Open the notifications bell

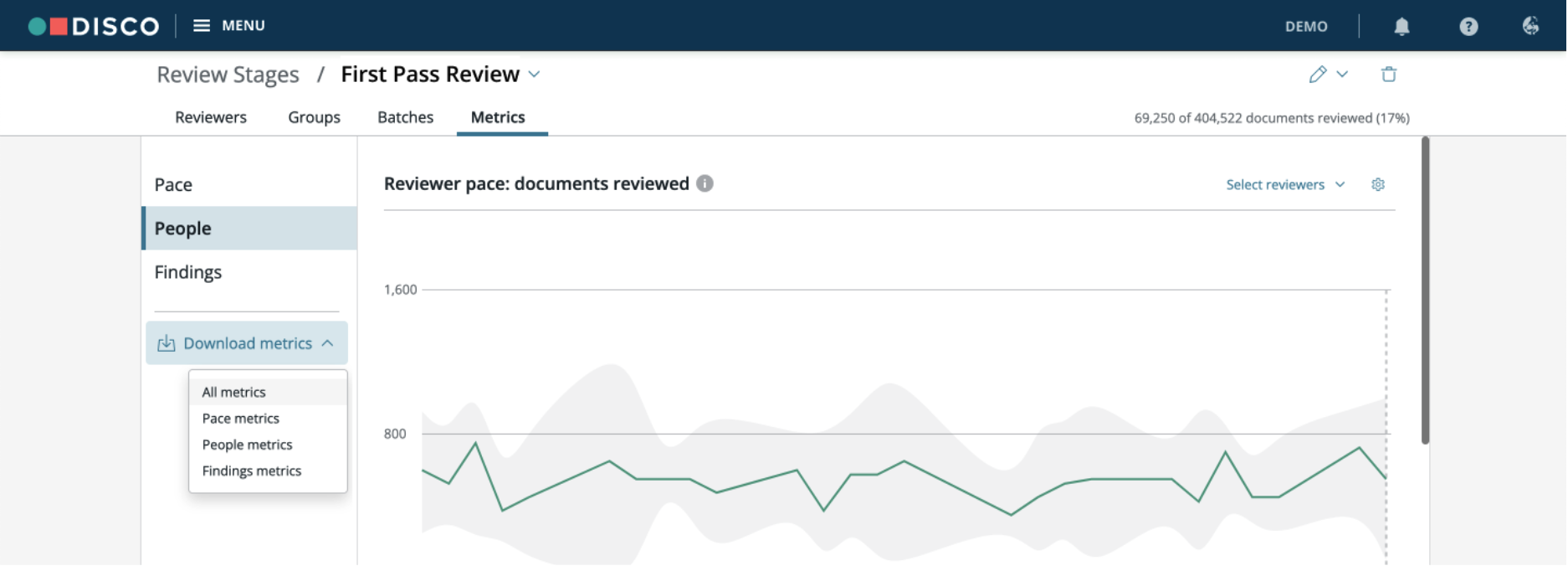1402,26
